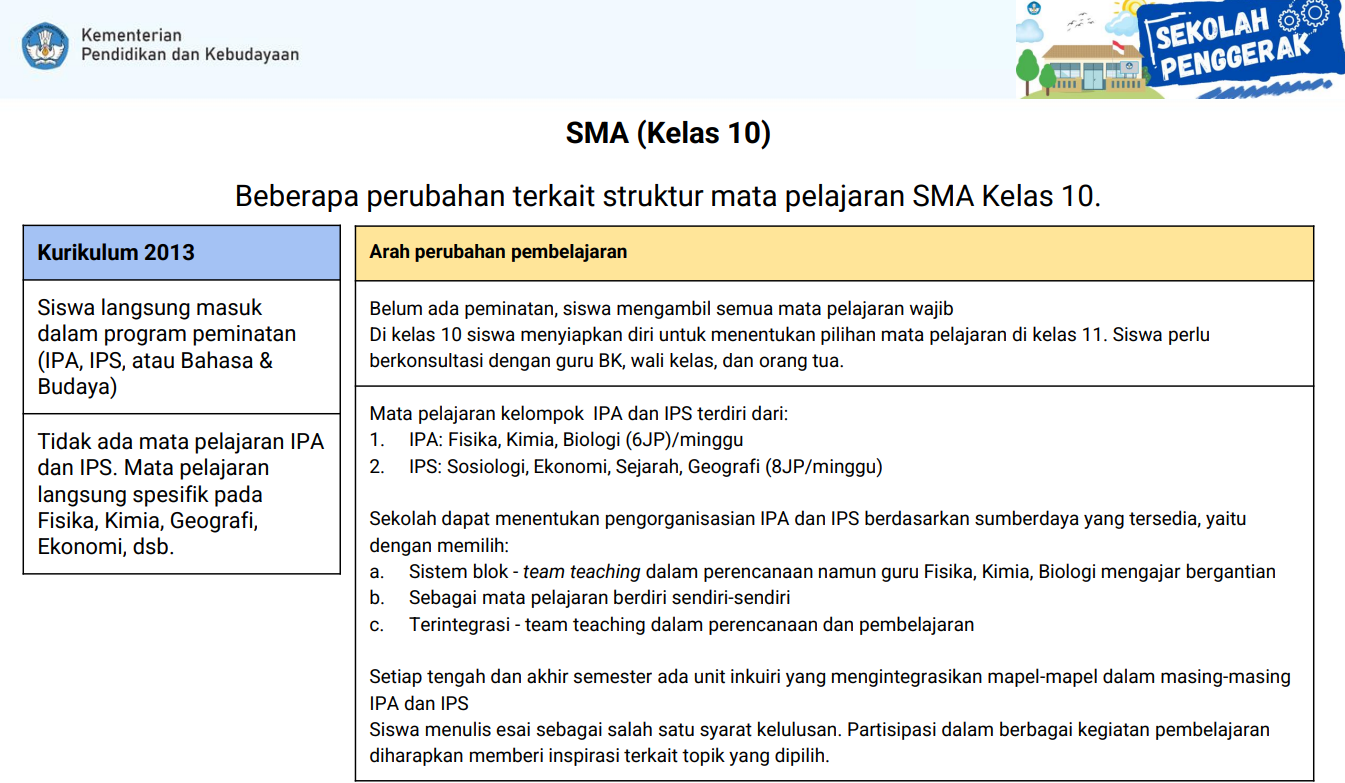Click the 'Arah perubahan pembelajaran' yellow header cell
Viewport: 1345px width, 783px height.
834,253
